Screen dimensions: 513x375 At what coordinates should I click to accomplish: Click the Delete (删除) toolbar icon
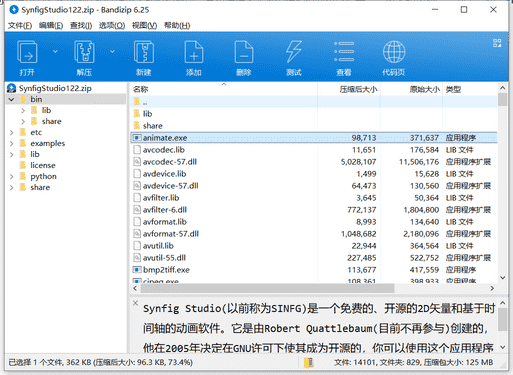pos(244,52)
